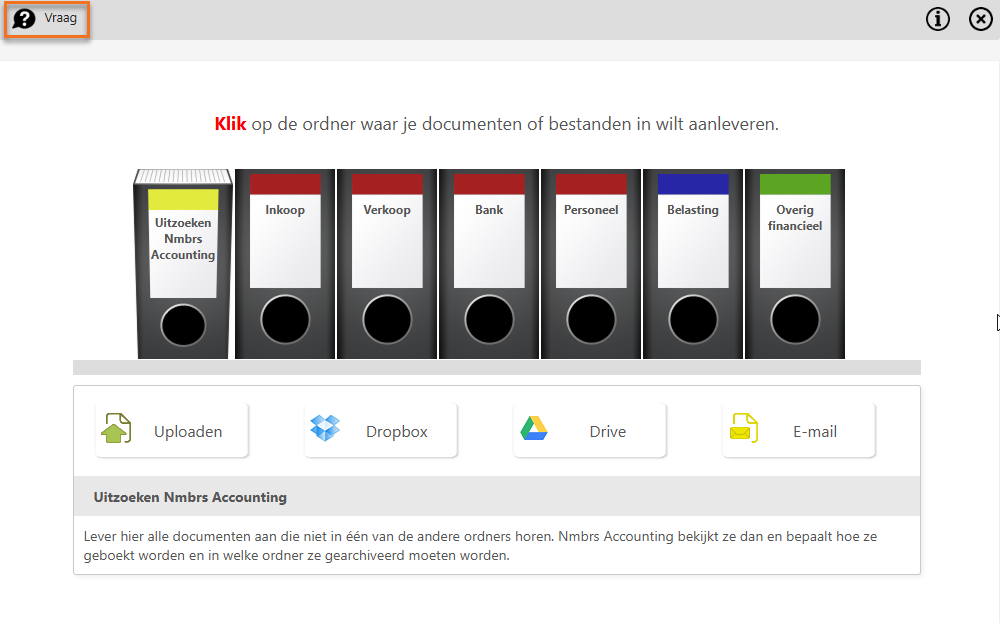Select the Personeel binder
The image size is (1000, 623).
click(591, 264)
